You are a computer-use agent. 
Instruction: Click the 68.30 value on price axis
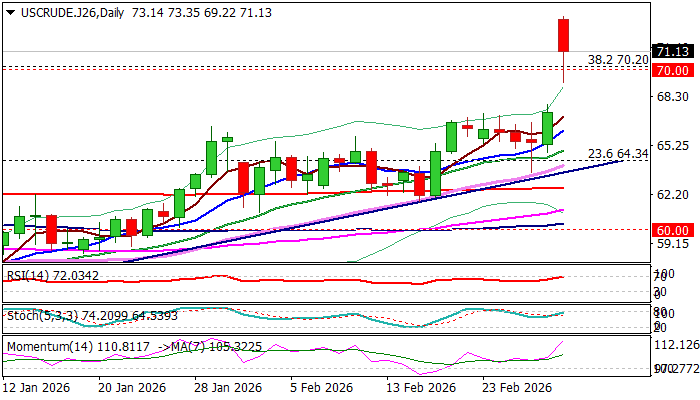(x=668, y=96)
